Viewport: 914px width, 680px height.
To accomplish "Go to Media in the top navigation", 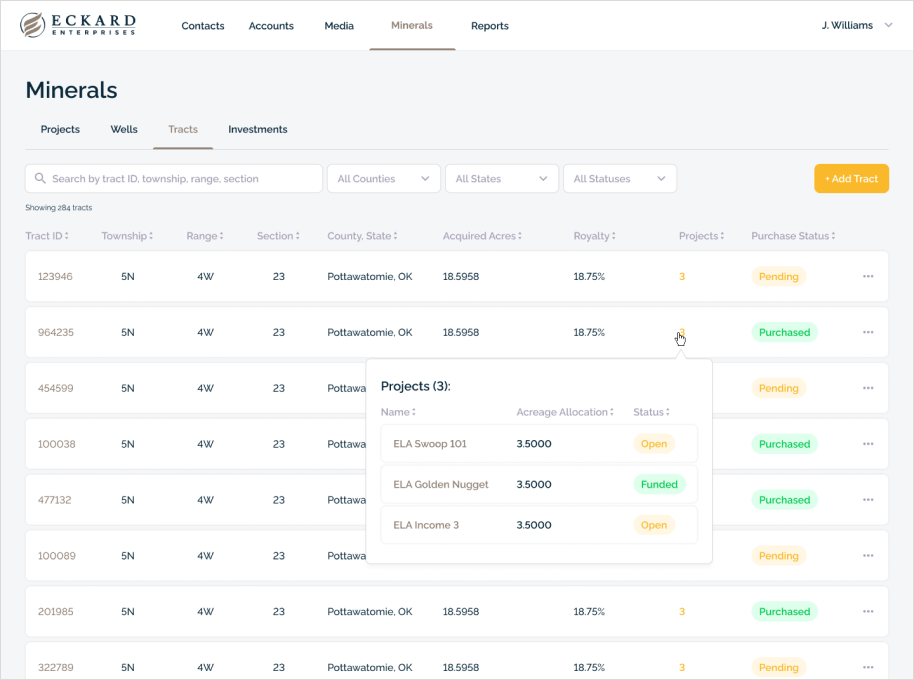I will 339,26.
